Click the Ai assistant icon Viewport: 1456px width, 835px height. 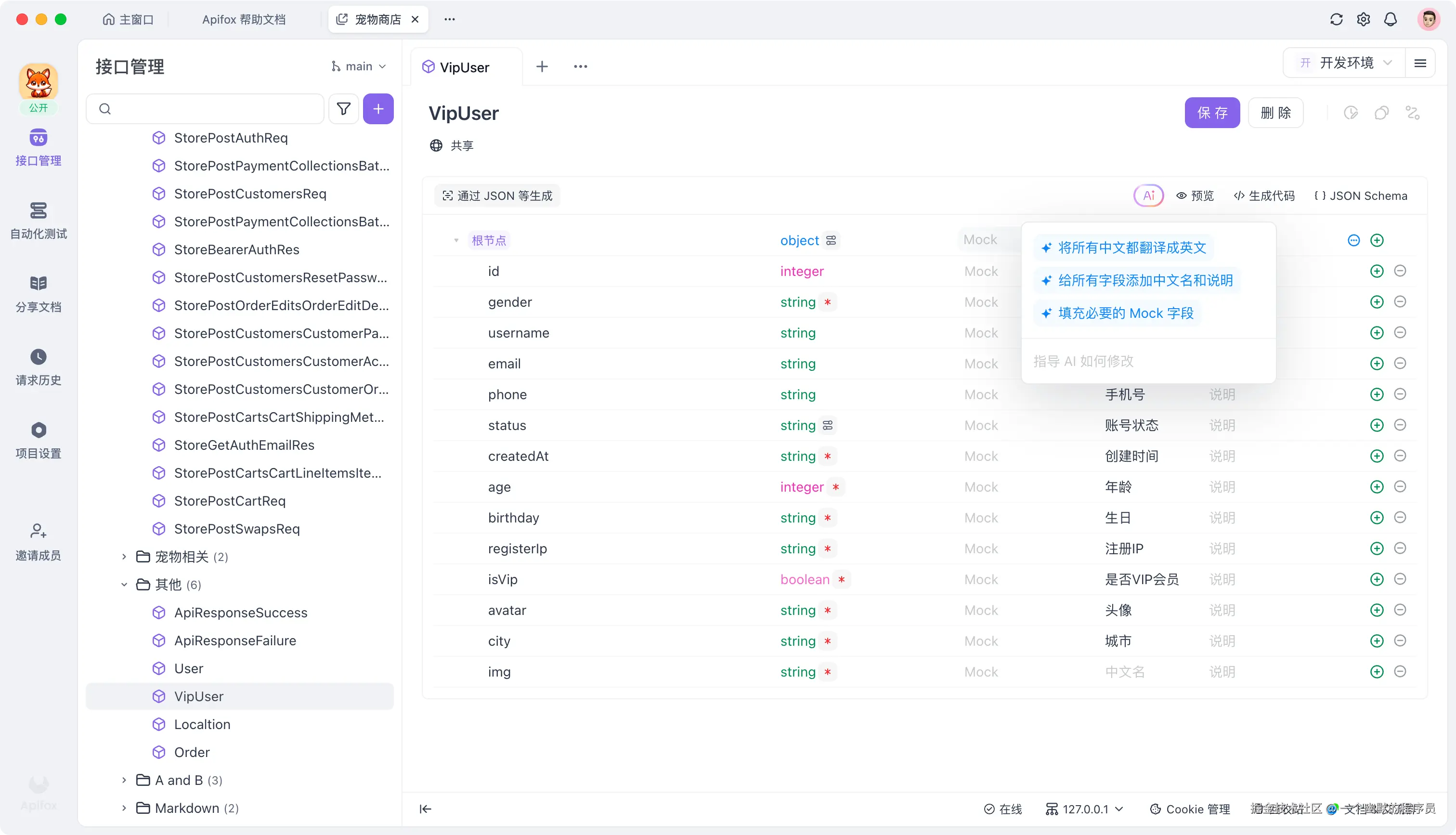(1148, 196)
